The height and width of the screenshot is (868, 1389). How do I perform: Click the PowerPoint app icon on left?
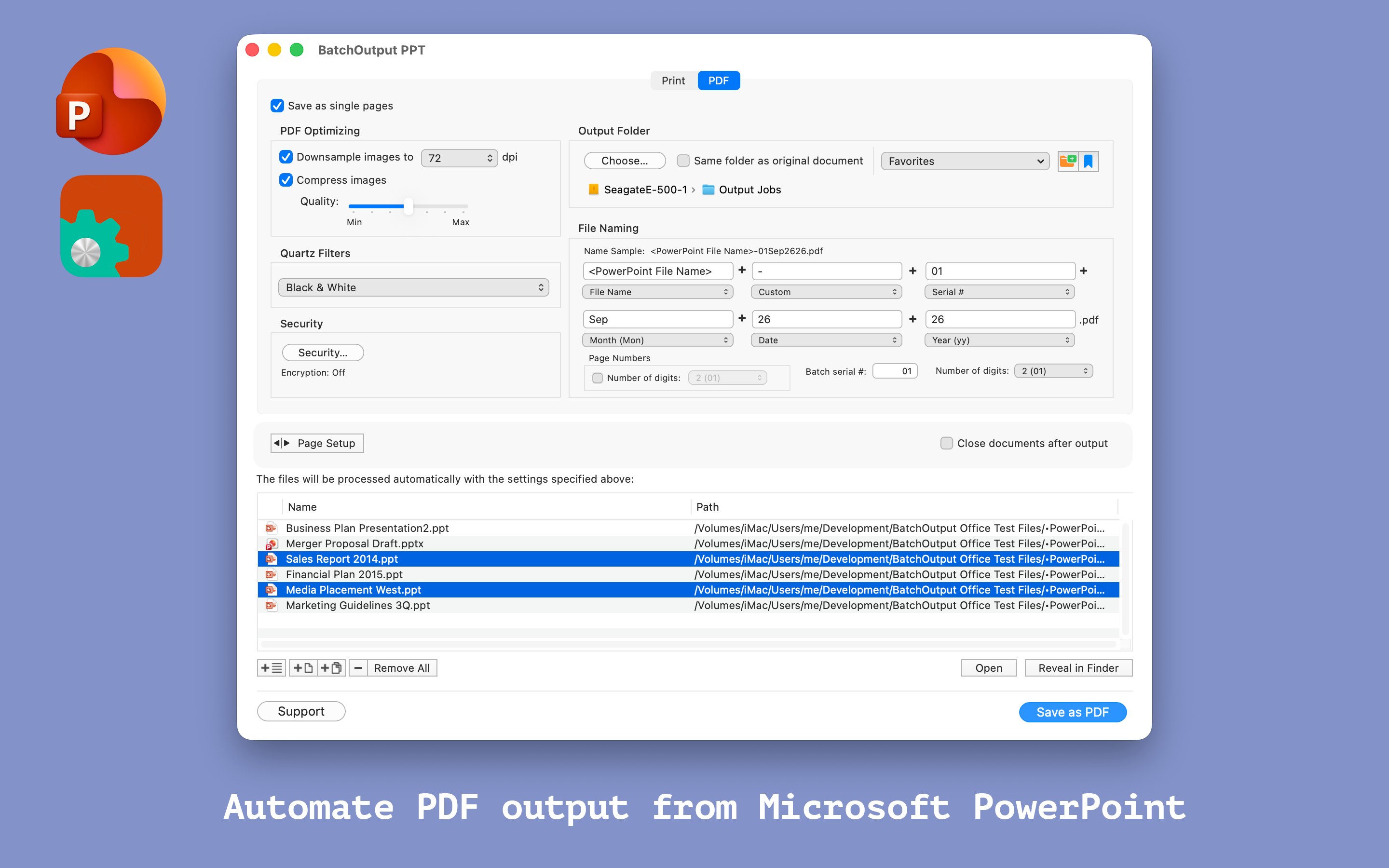tap(111, 101)
